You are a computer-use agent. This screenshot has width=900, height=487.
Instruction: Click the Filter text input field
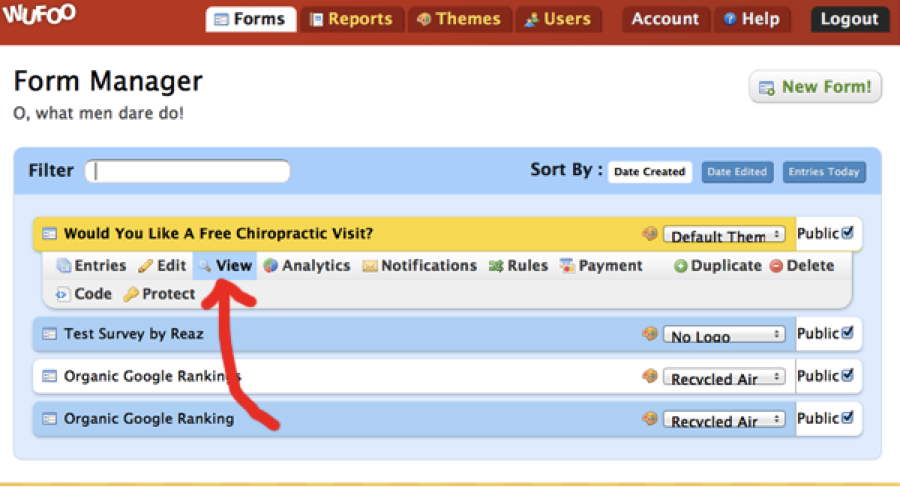(188, 171)
